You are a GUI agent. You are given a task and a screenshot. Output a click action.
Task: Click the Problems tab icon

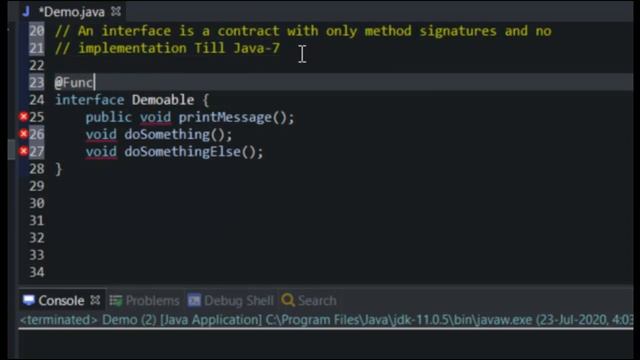tap(116, 301)
